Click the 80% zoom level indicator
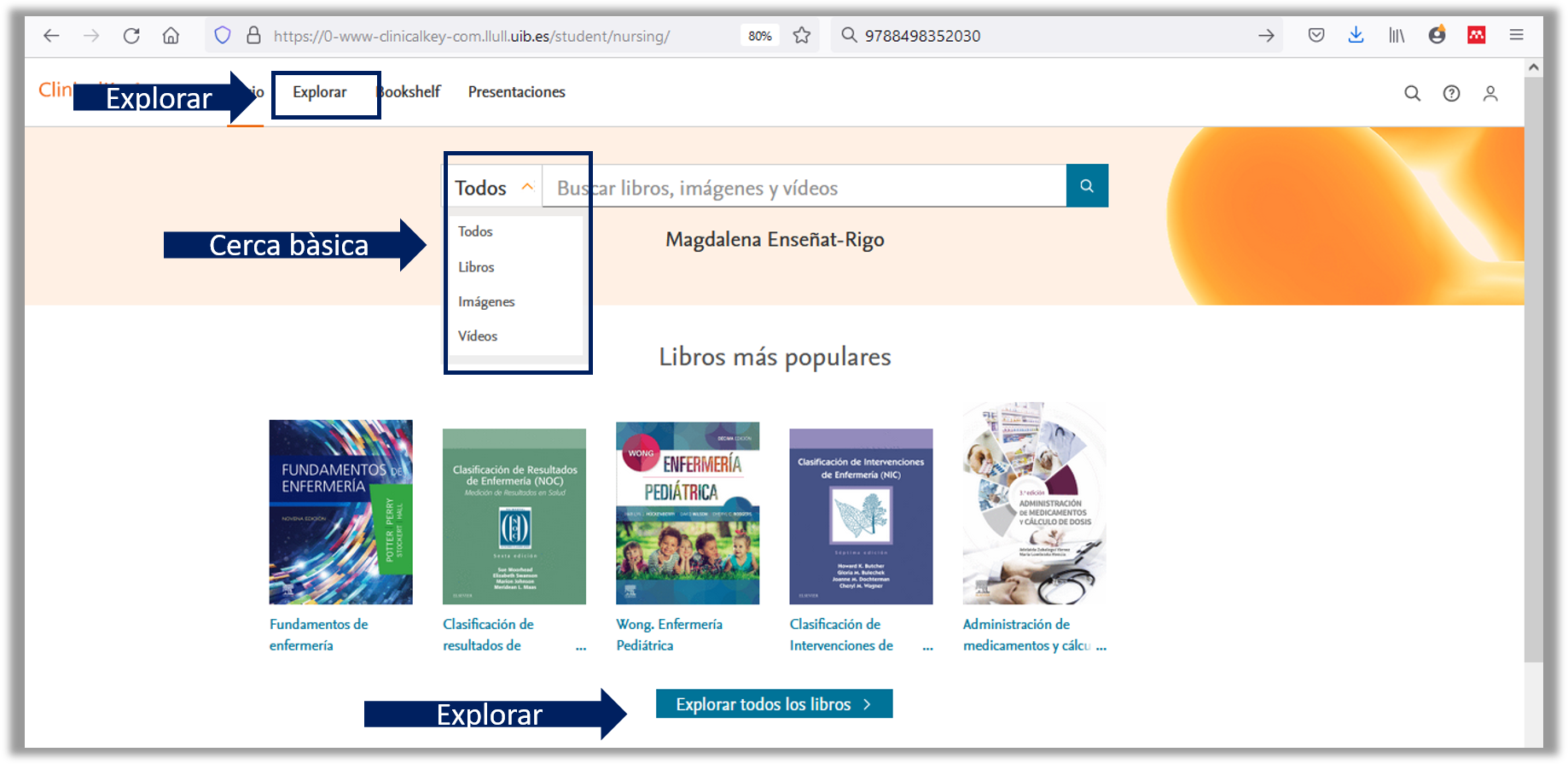 coord(759,36)
